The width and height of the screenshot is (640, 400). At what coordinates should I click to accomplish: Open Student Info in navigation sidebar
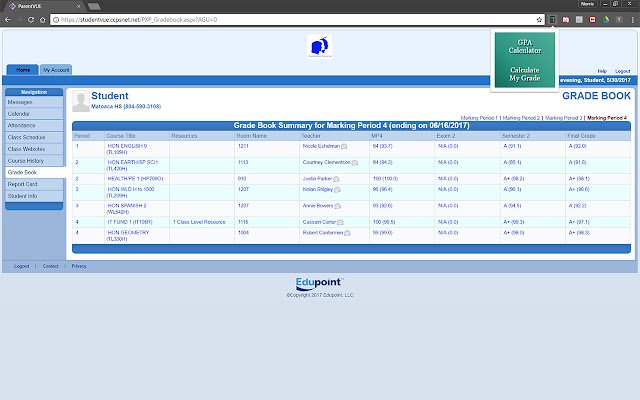[x=34, y=196]
